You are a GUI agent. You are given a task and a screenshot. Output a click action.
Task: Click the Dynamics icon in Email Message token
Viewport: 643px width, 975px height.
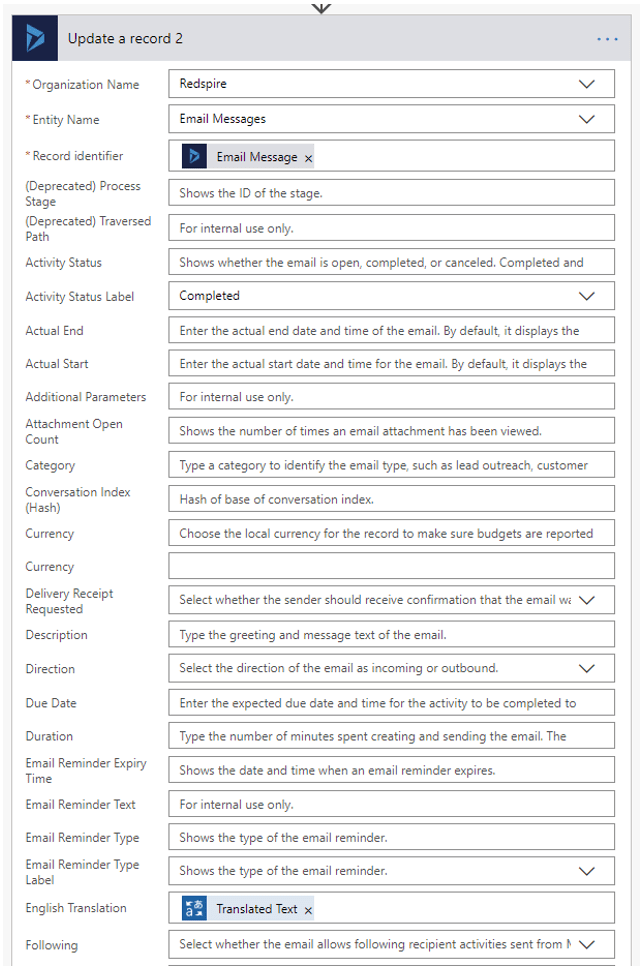click(x=194, y=156)
